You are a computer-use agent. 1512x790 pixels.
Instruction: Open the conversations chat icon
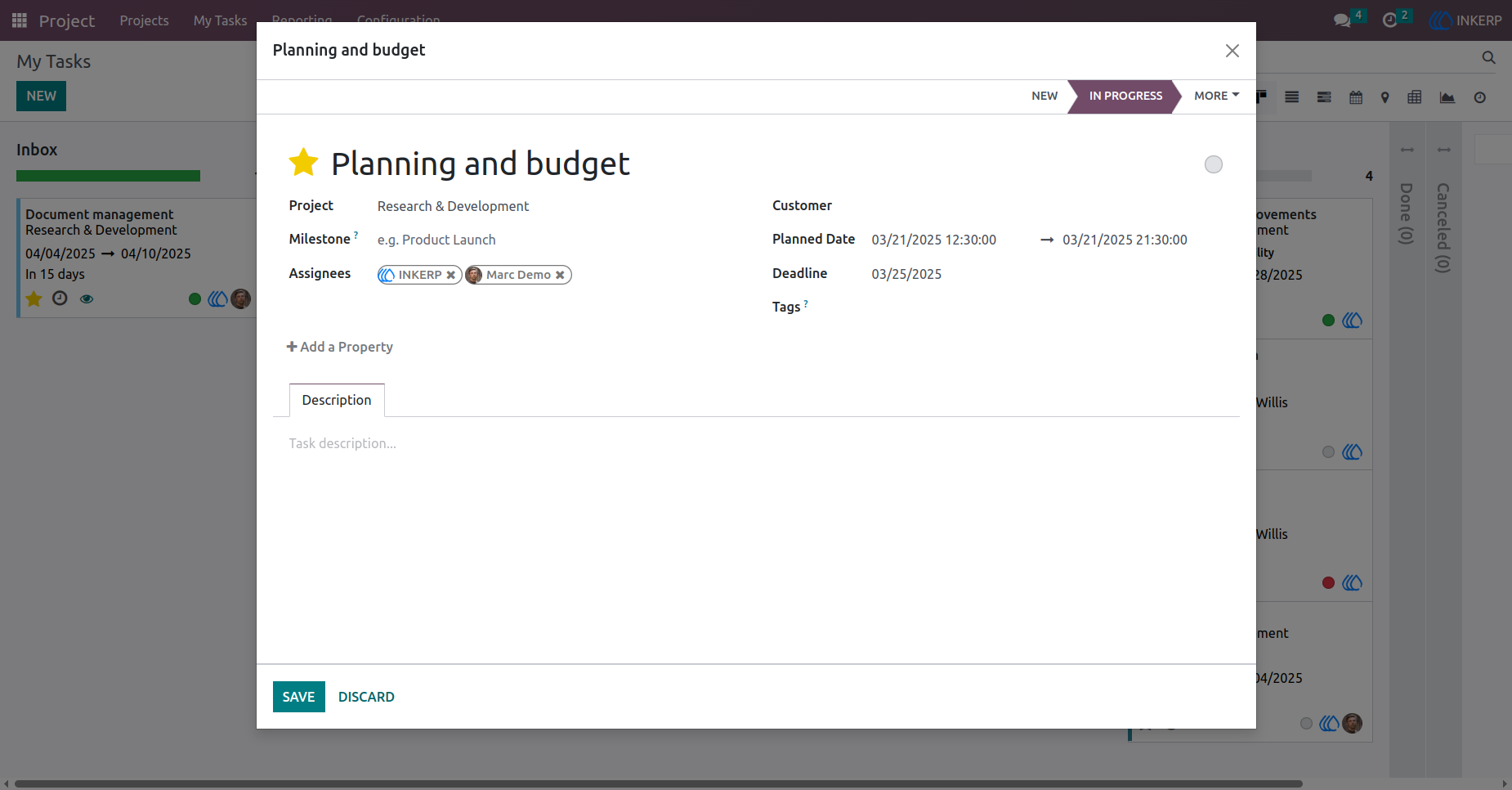1341,20
